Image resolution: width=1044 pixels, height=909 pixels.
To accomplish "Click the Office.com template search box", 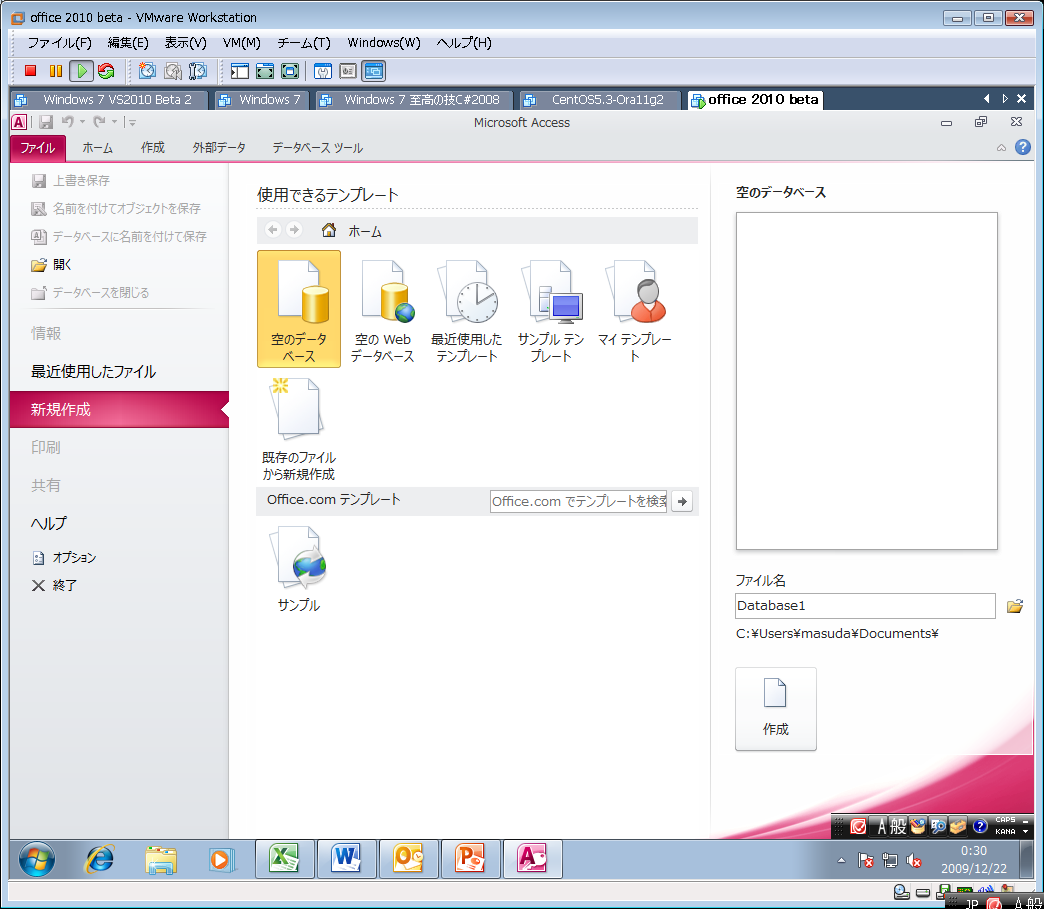I will (x=578, y=501).
